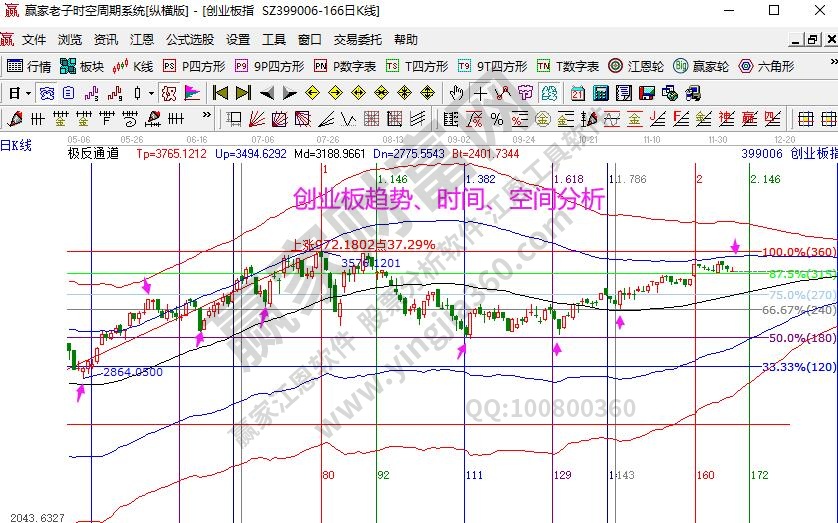Click the 9P四方形 toolbar button
Screen dimensions: 838x523
coord(269,66)
